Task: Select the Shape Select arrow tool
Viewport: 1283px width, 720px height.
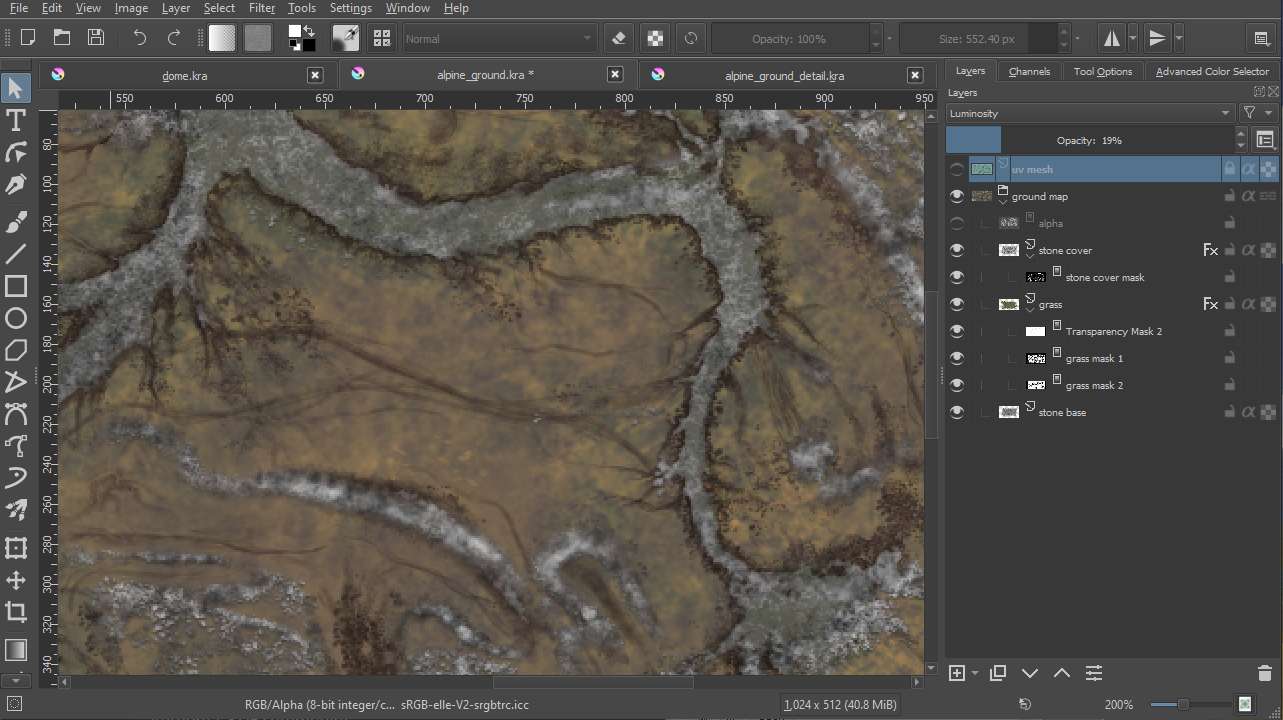Action: (x=16, y=88)
